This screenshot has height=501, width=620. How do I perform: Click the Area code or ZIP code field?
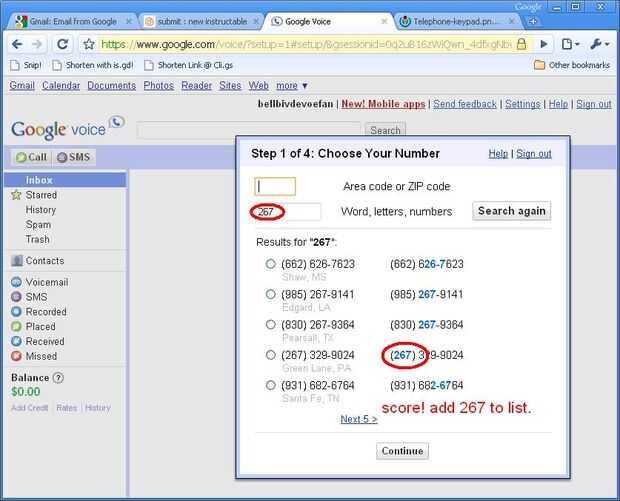coord(275,186)
